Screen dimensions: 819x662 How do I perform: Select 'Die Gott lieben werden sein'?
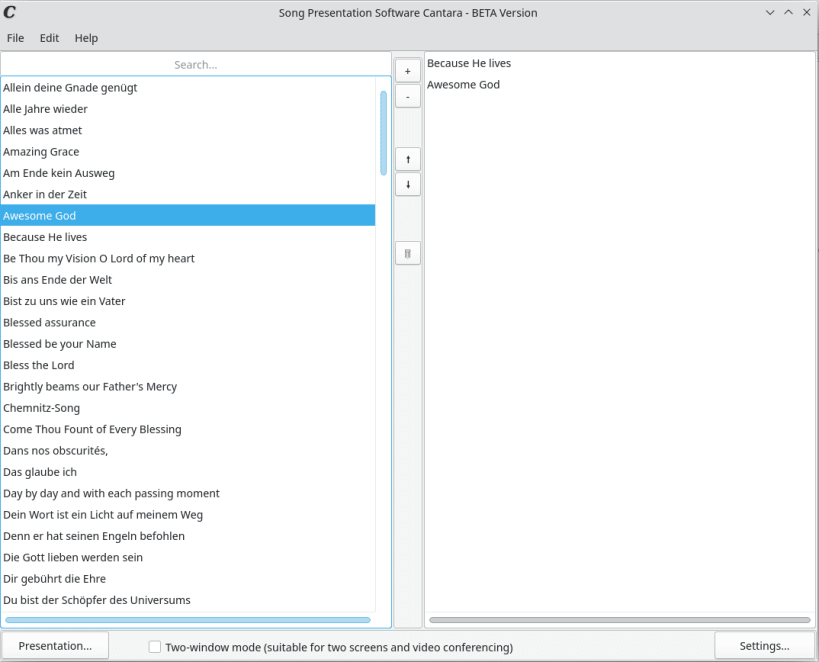(188, 558)
